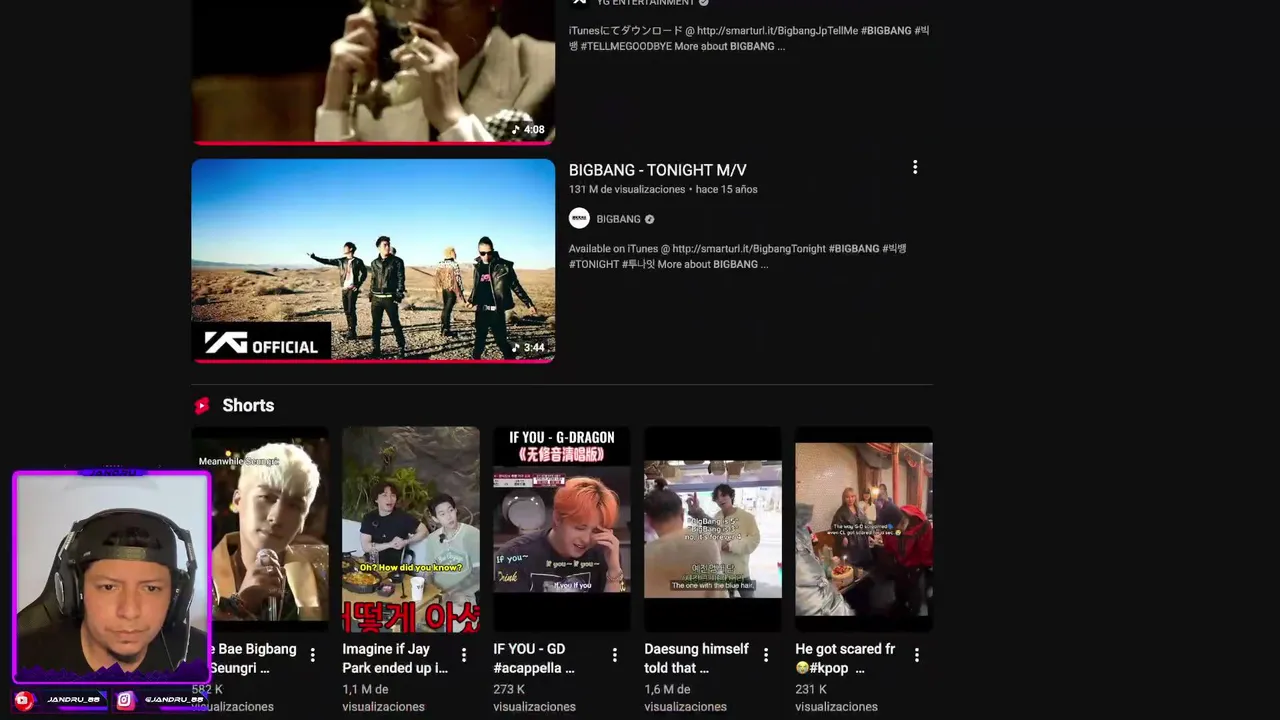
Task: Play the BIGBANG TONIGHT video thumbnail
Action: click(373, 260)
